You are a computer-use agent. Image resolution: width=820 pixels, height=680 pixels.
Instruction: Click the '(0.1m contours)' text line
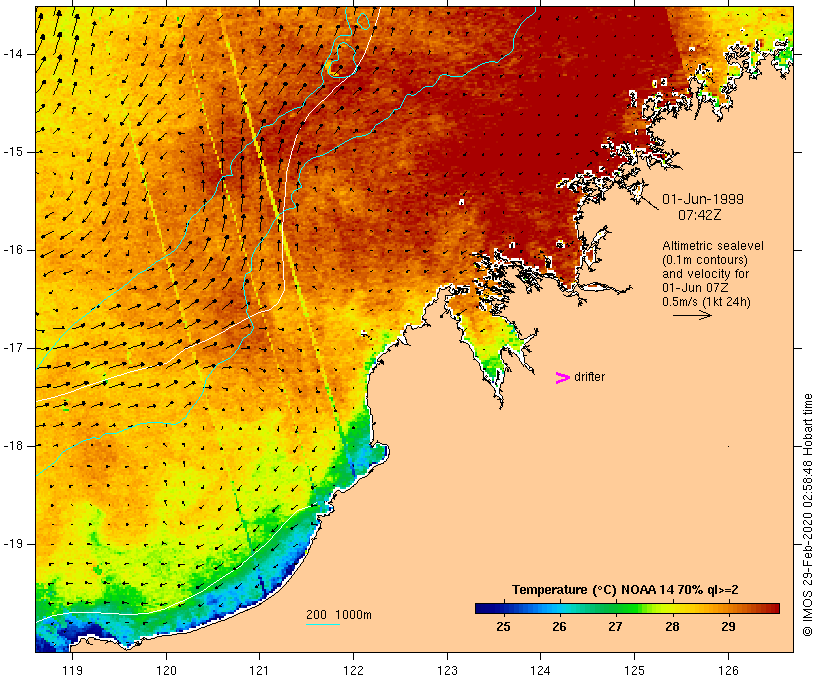click(x=705, y=260)
